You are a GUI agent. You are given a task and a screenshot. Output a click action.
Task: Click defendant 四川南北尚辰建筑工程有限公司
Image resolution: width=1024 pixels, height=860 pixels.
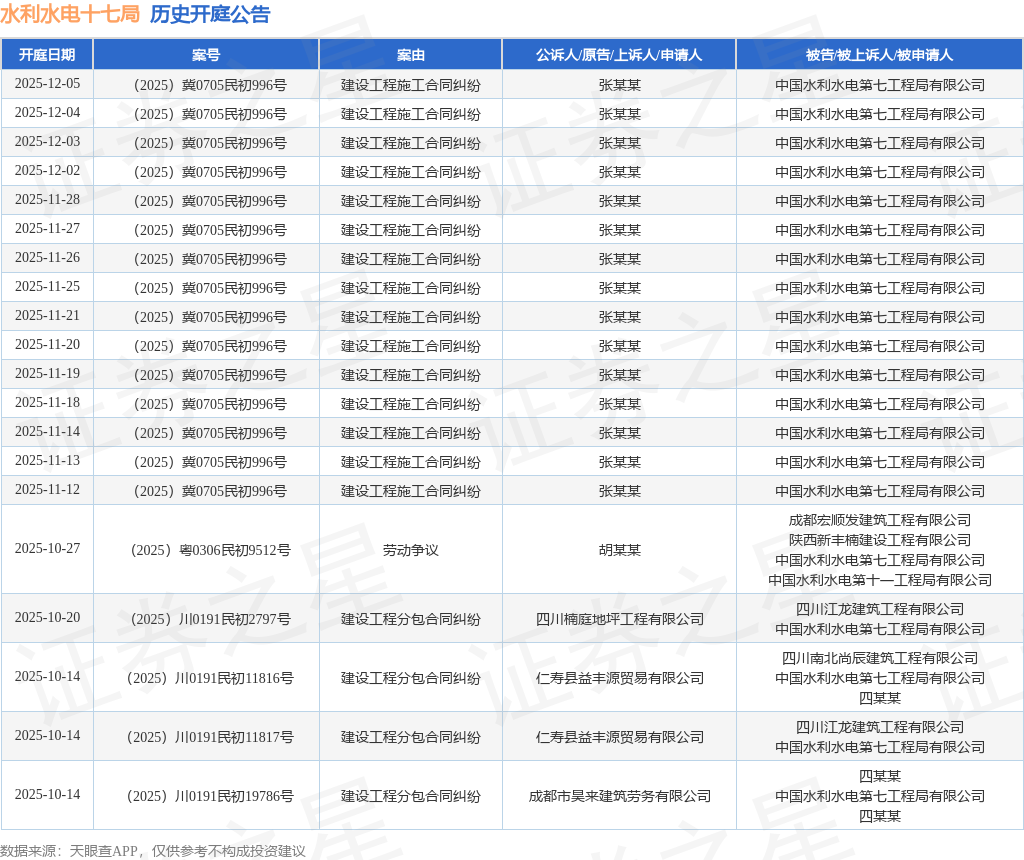click(880, 658)
